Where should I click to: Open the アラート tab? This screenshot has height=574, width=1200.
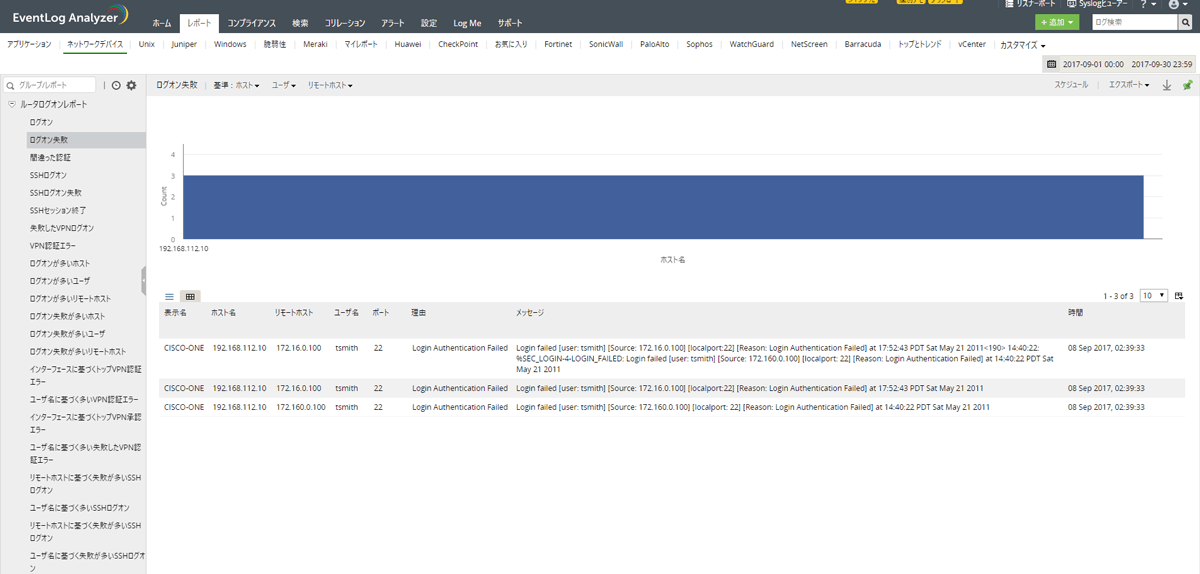coord(393,22)
